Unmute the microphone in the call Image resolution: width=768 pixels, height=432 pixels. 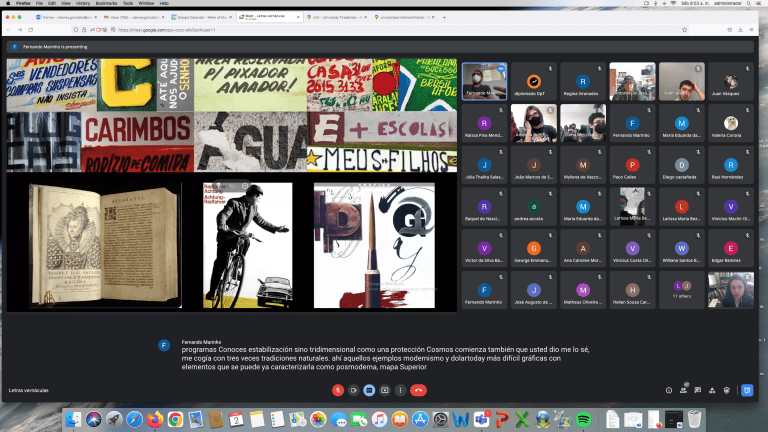pyautogui.click(x=338, y=389)
